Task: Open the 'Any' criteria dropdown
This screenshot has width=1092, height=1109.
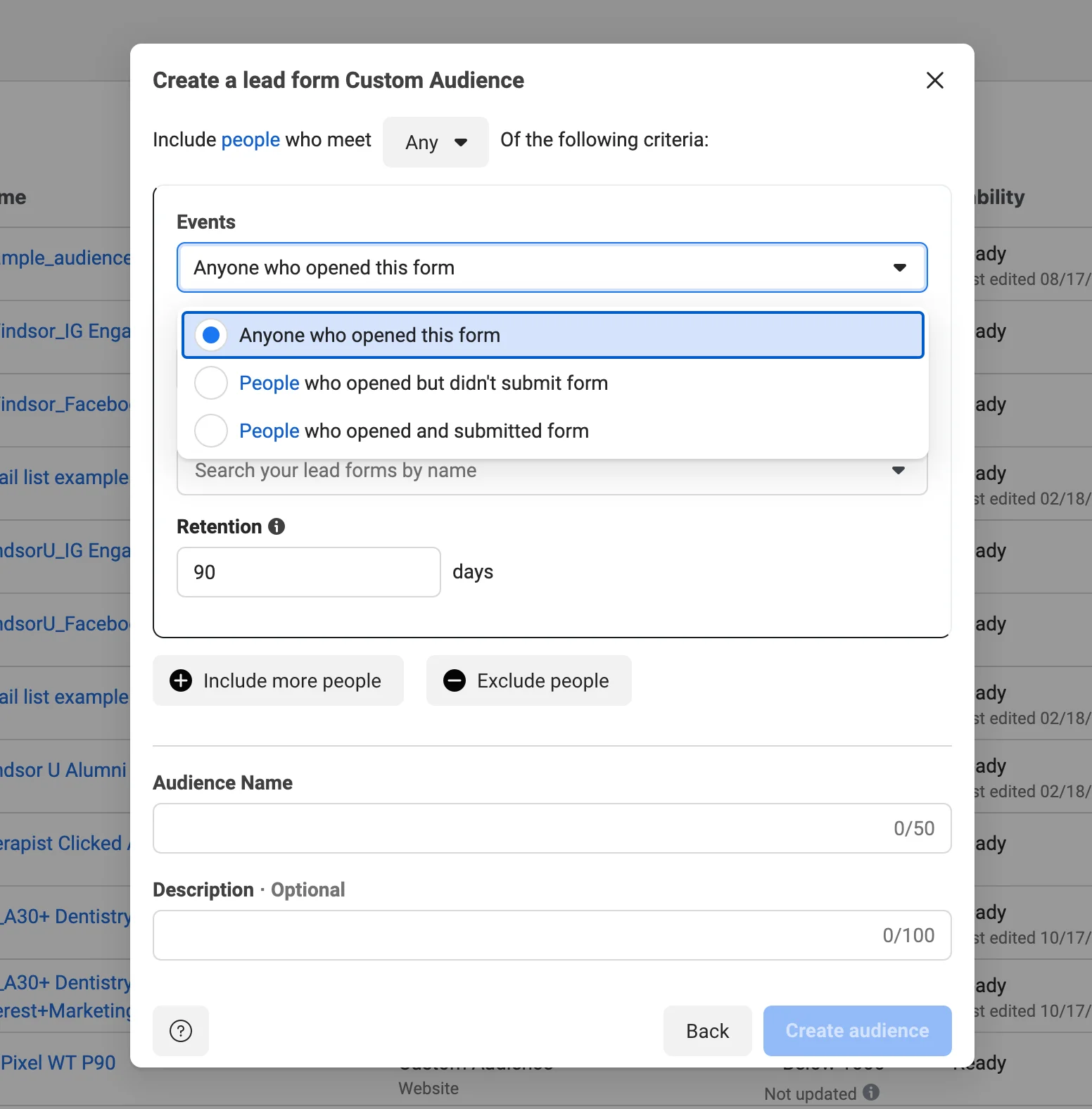Action: (436, 142)
